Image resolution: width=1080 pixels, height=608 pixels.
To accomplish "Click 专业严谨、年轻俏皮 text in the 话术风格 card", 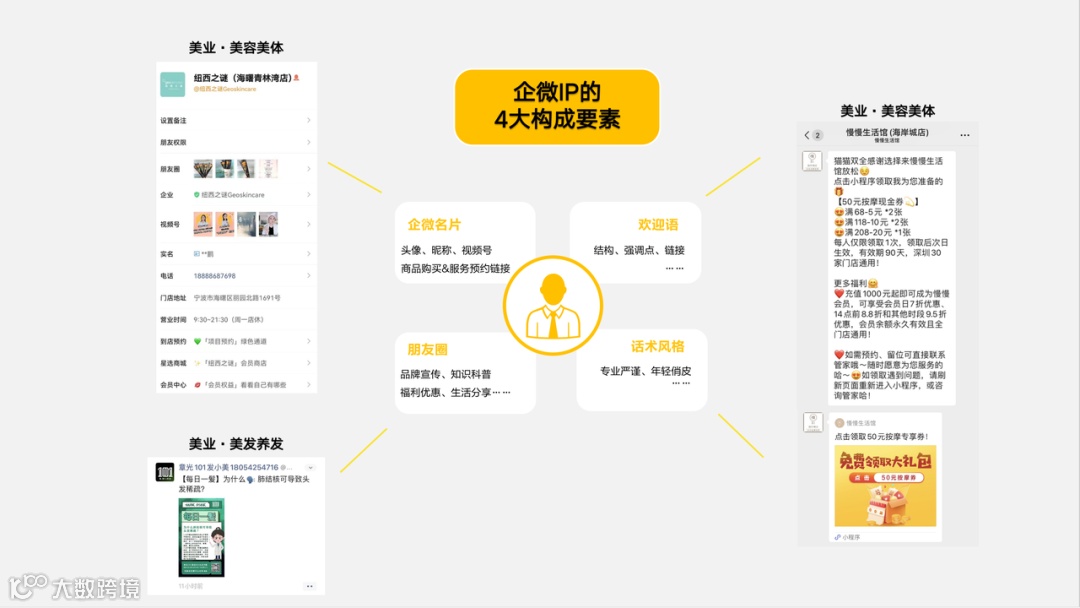I will tap(645, 371).
